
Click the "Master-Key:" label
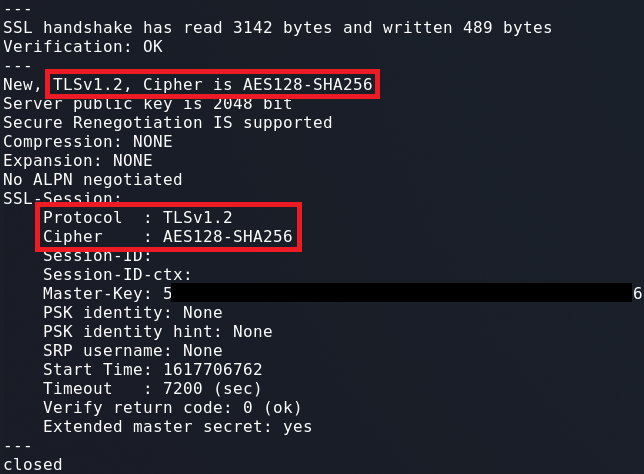(97, 293)
